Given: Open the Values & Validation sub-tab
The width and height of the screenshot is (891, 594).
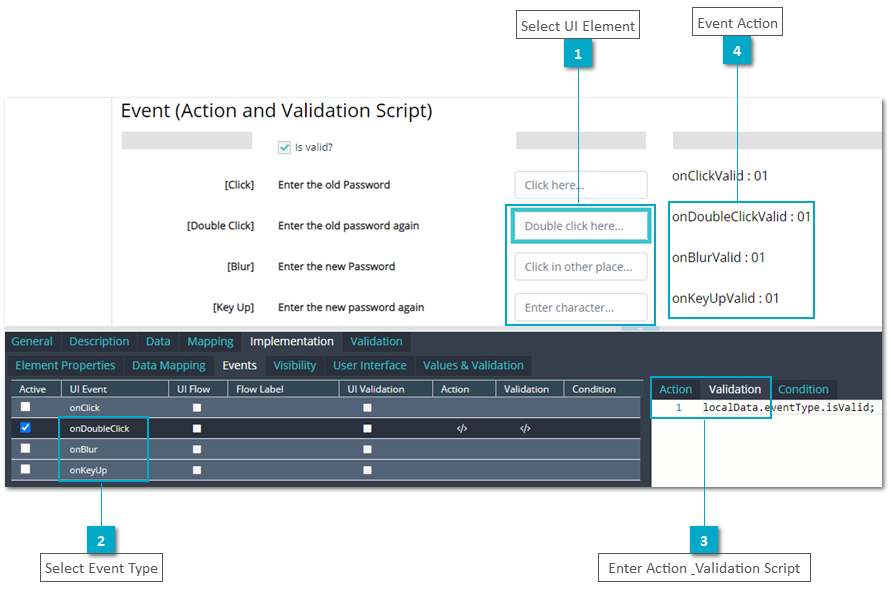Looking at the screenshot, I should (x=473, y=365).
